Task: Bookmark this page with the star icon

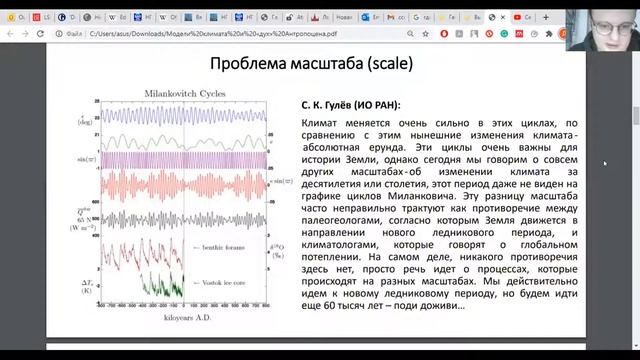Action: [425, 34]
